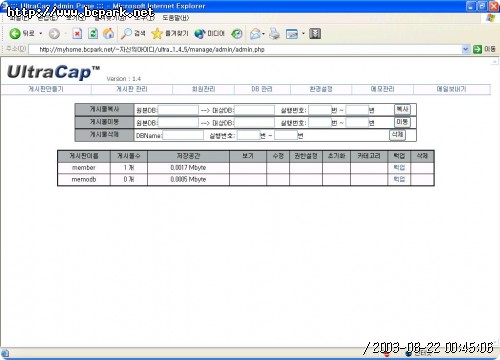
Task: Open the 회원관리 navigation tab
Action: [203, 89]
